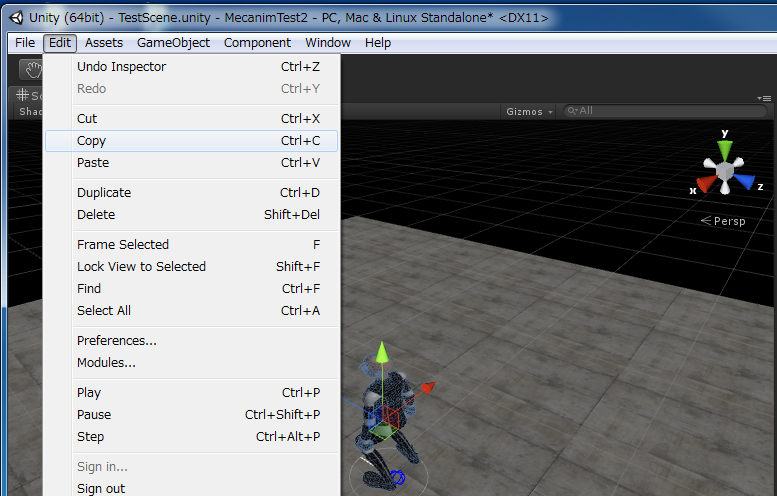This screenshot has height=496, width=777.
Task: Click the red X move handle on the character
Action: (x=429, y=387)
